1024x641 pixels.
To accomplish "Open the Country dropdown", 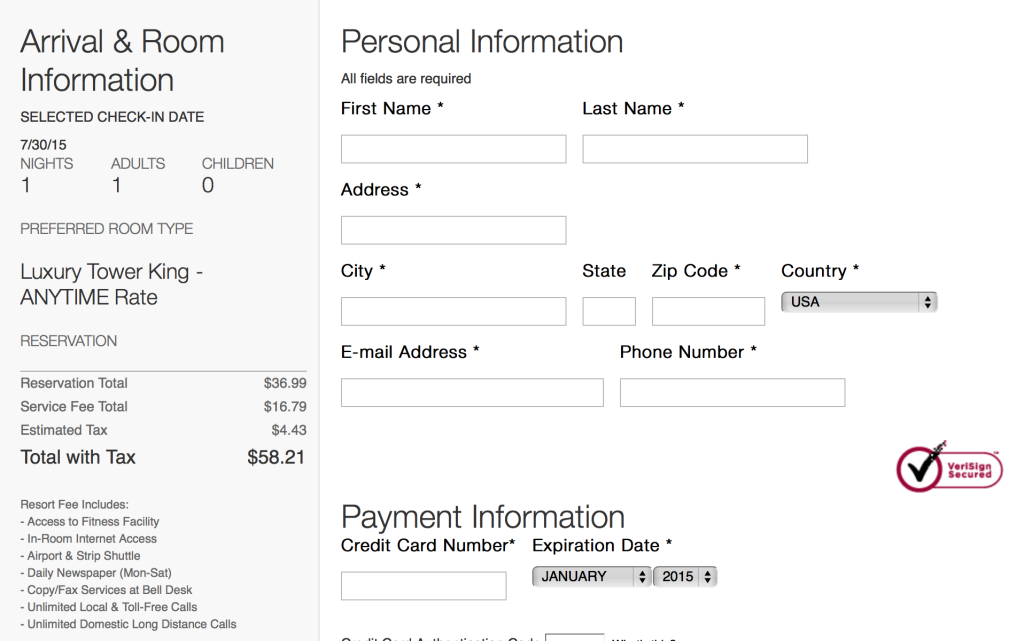I will [x=858, y=301].
